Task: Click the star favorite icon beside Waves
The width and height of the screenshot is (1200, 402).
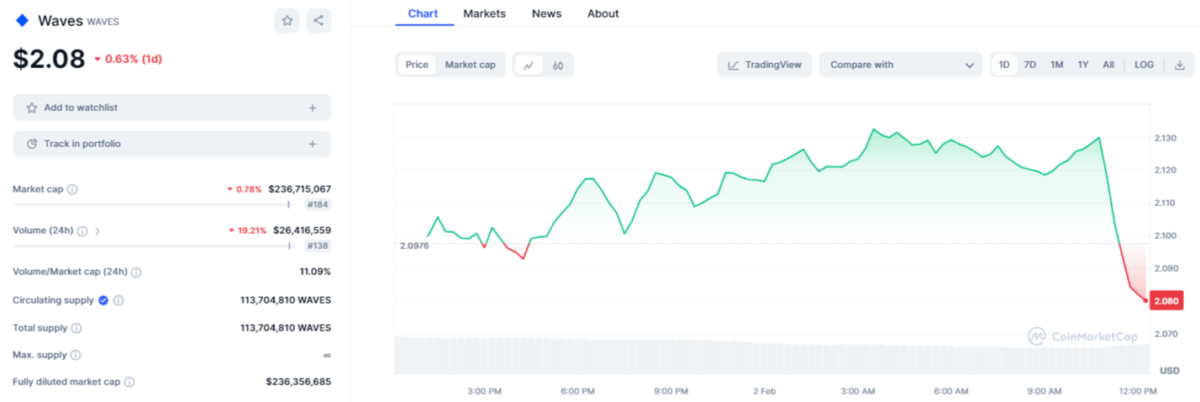Action: 287,20
